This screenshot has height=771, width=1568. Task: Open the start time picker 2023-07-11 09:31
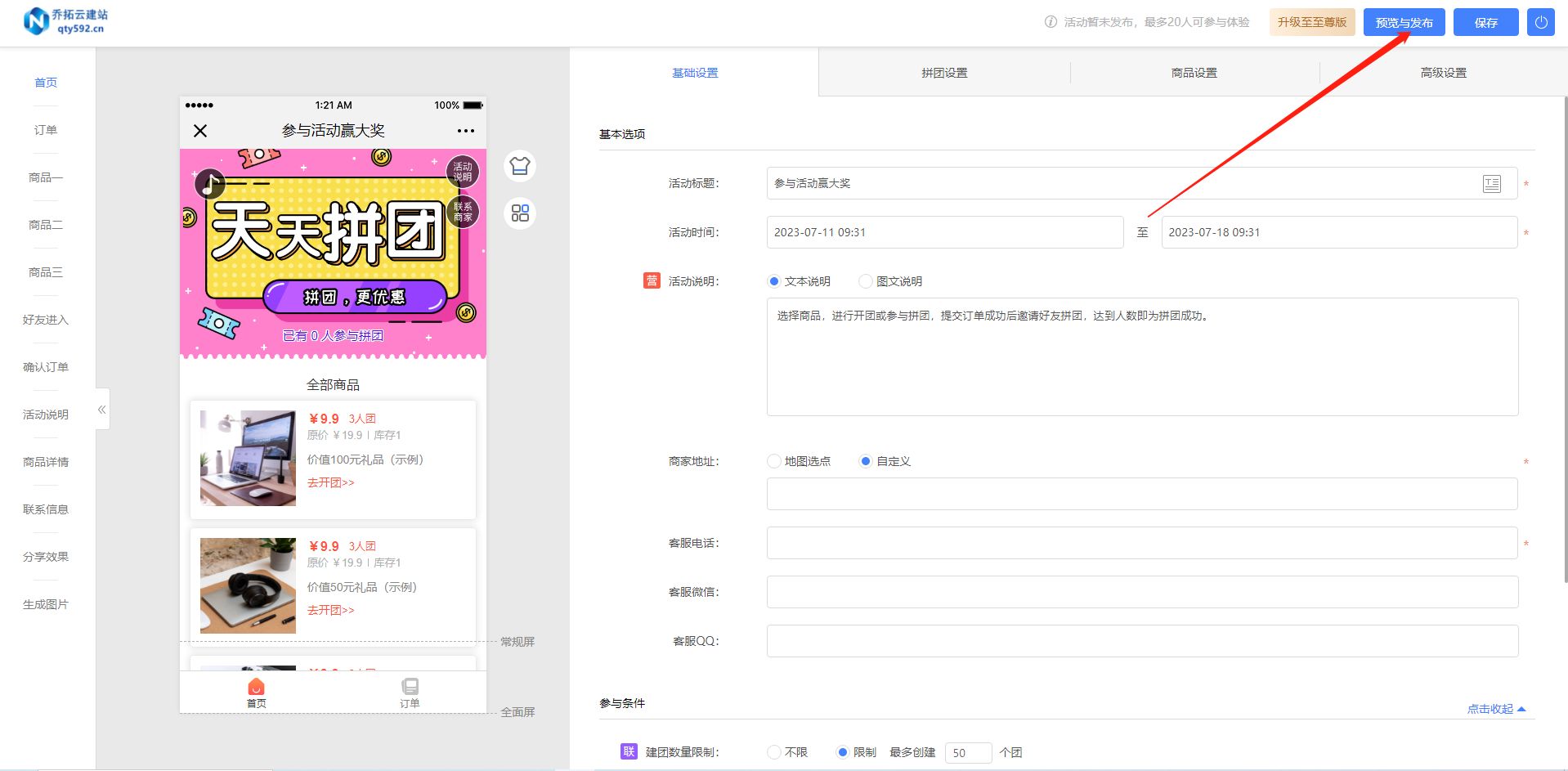(x=945, y=232)
